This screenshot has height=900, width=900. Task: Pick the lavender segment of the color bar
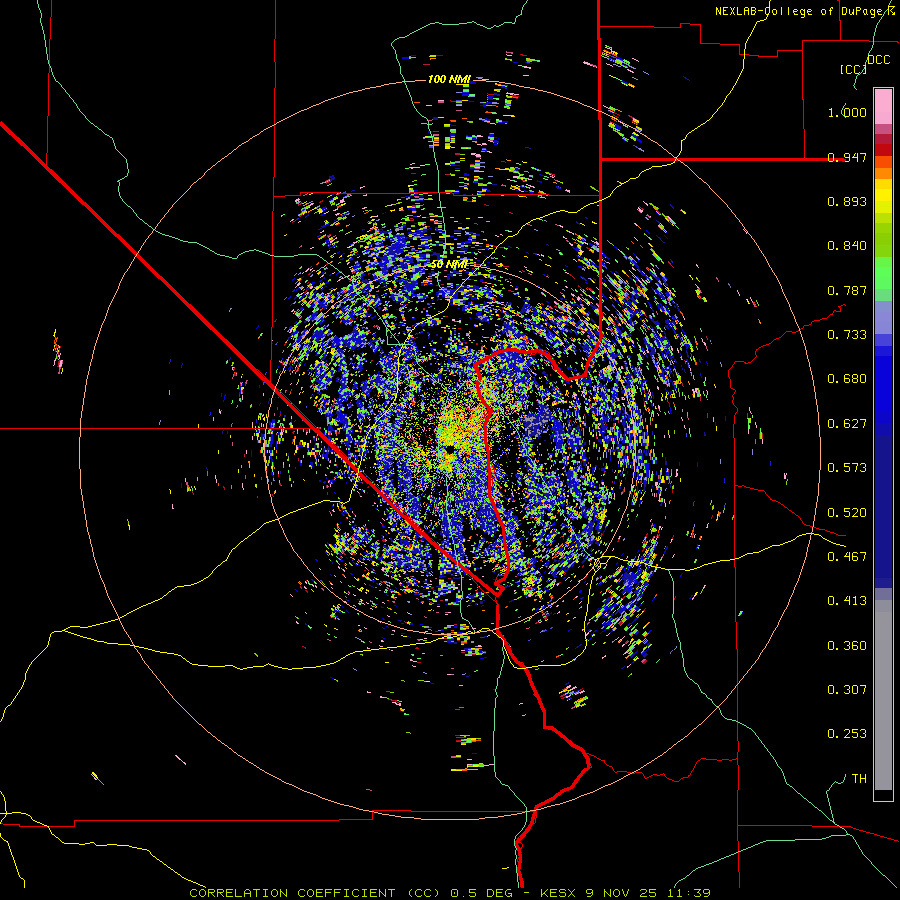pyautogui.click(x=883, y=317)
